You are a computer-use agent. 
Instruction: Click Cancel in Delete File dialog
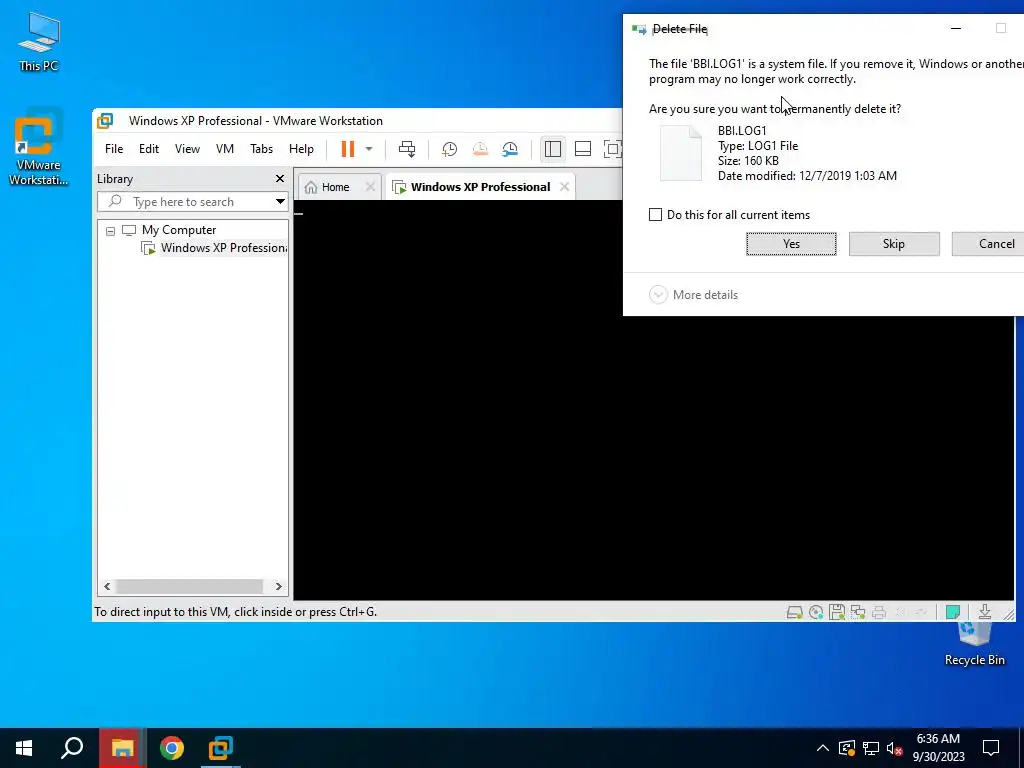(x=988, y=244)
